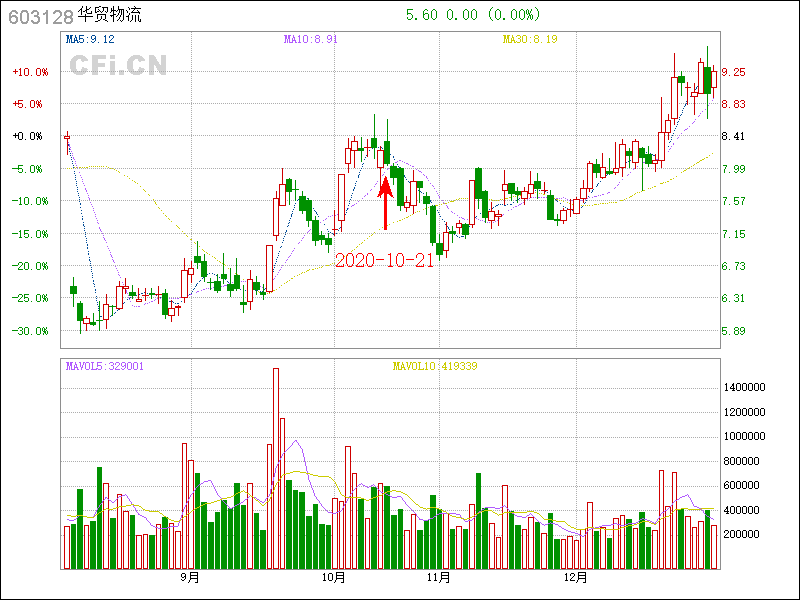Click the MA10:8.91 legend label

[x=311, y=40]
